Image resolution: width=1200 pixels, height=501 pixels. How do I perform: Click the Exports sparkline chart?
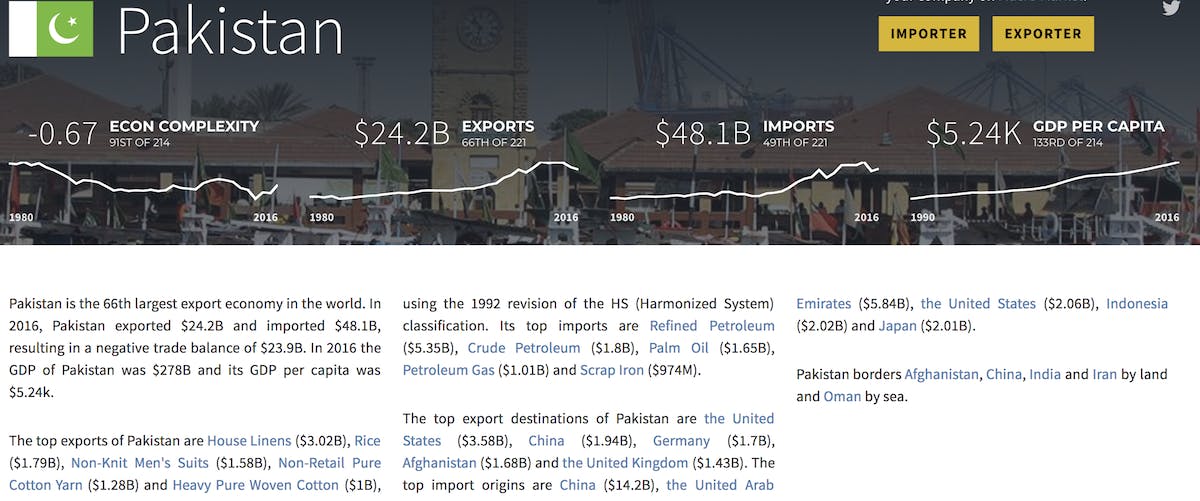click(x=443, y=180)
